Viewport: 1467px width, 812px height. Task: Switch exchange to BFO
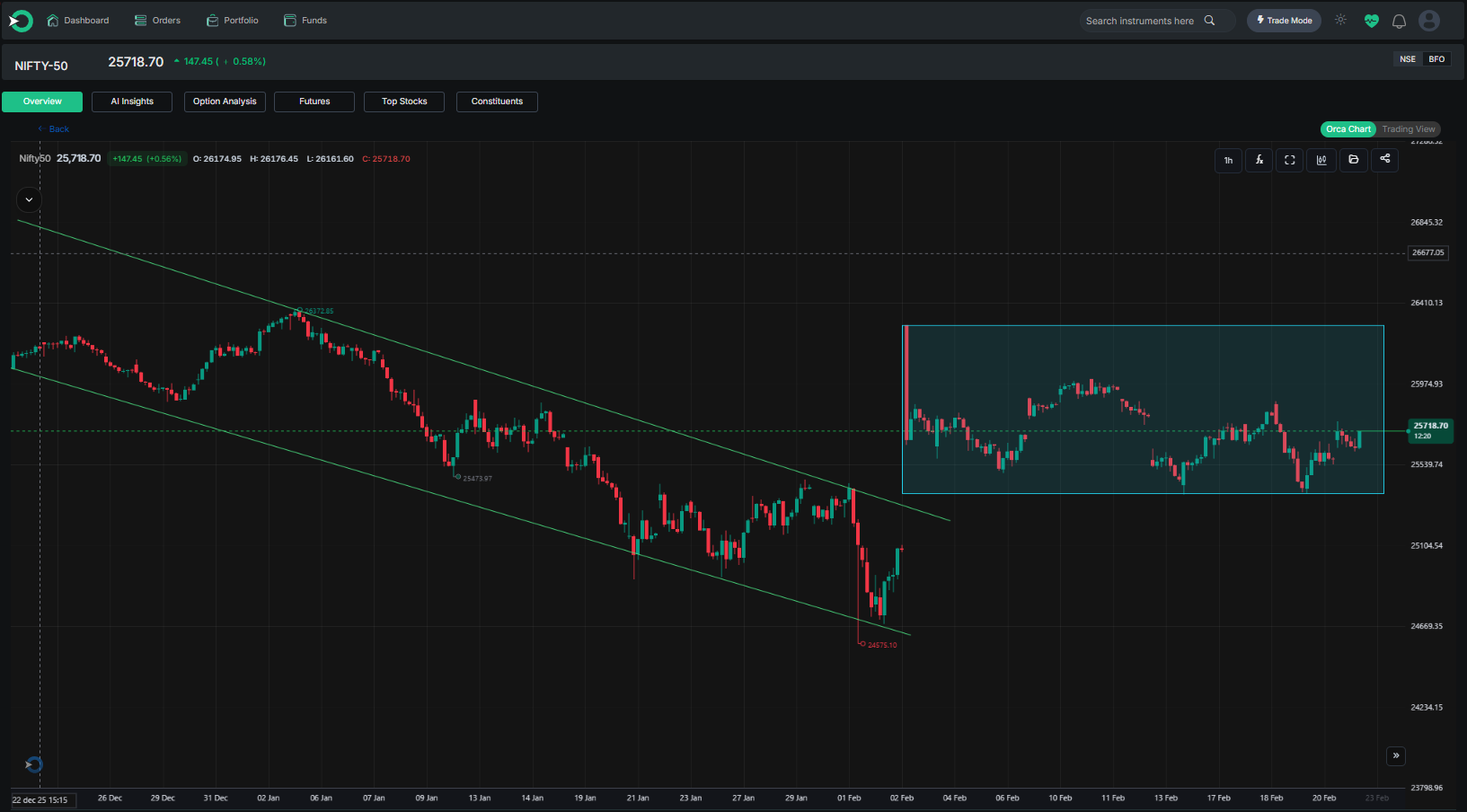click(x=1436, y=59)
